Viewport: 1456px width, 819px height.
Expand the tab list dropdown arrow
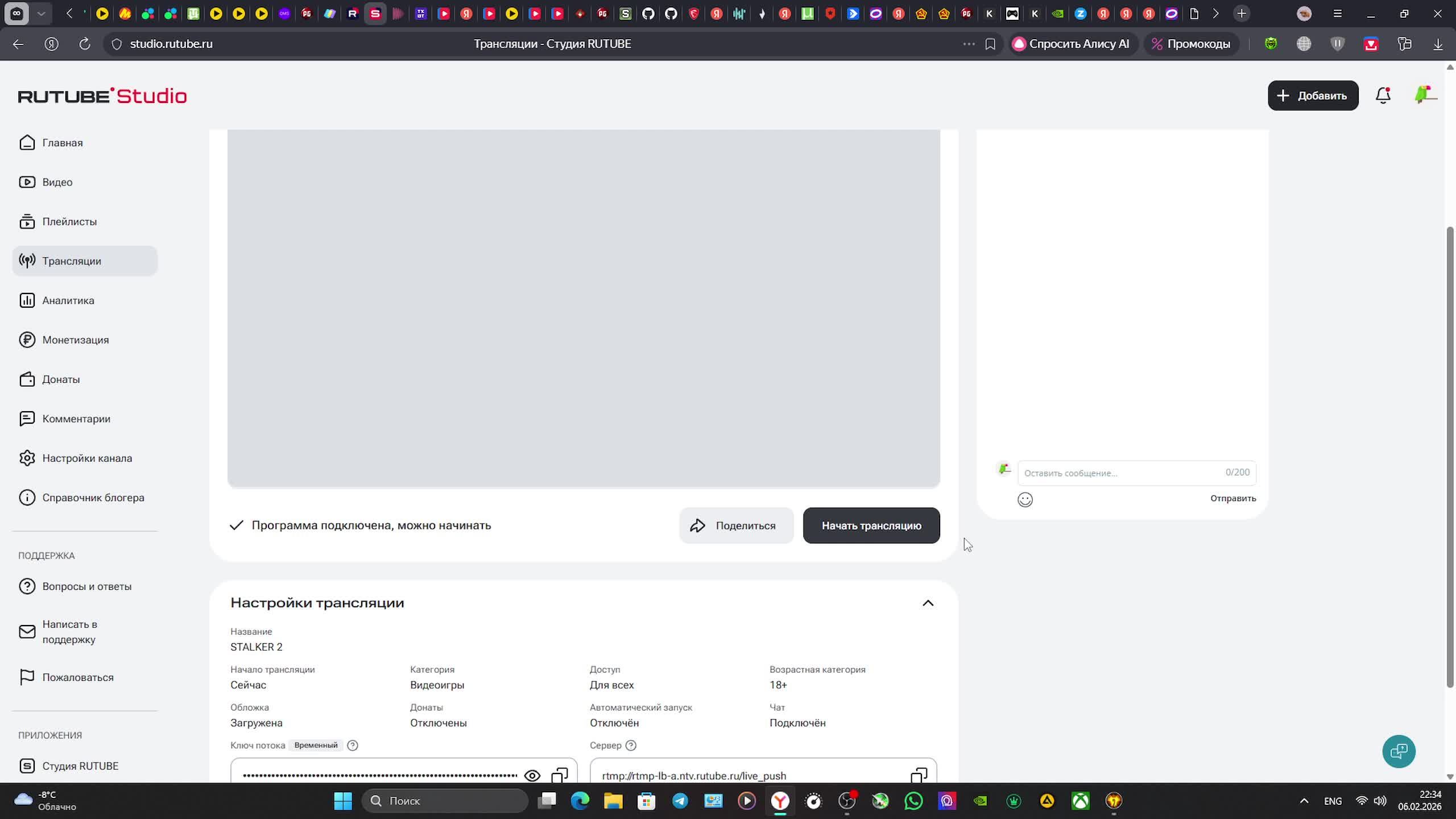(x=41, y=14)
